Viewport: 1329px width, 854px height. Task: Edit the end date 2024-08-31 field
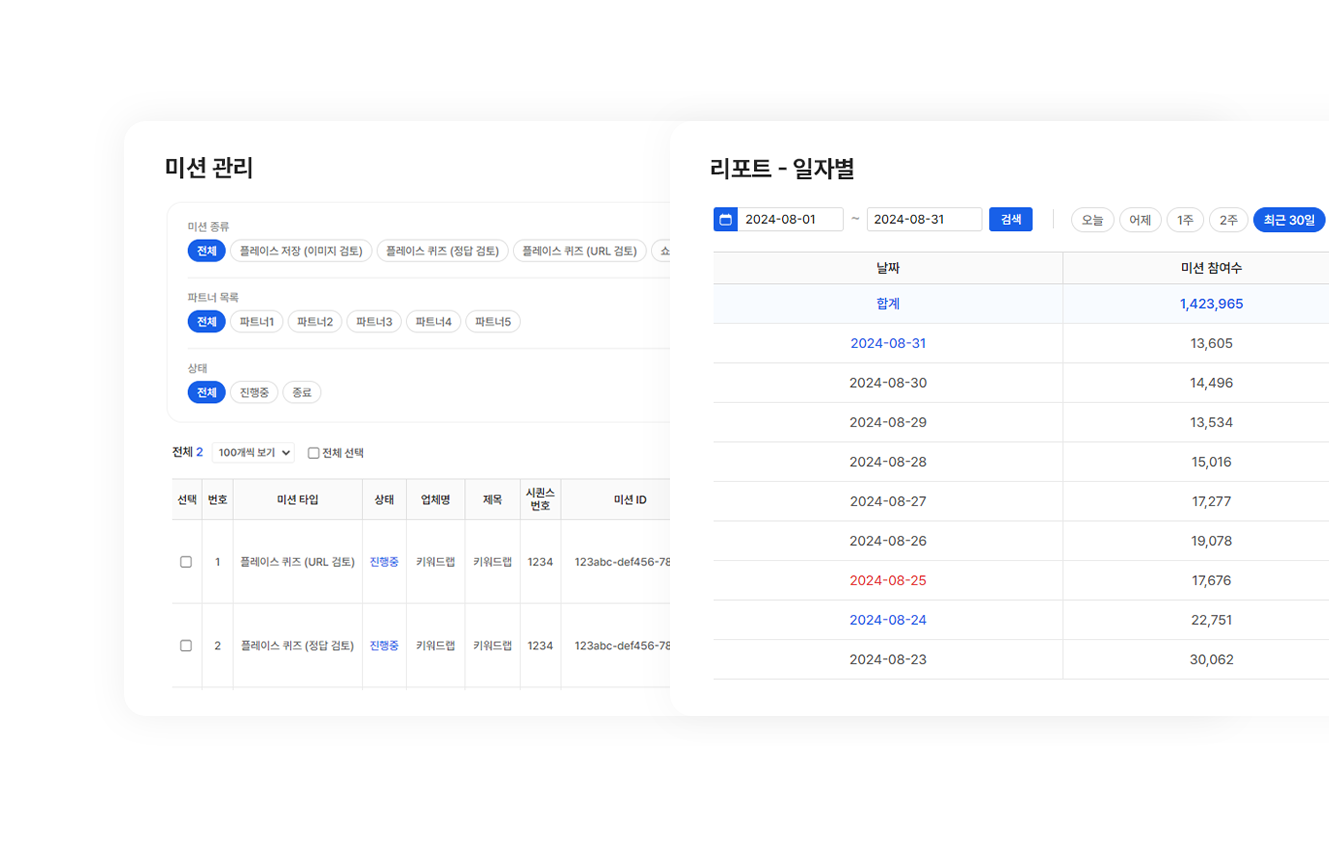pos(924,219)
